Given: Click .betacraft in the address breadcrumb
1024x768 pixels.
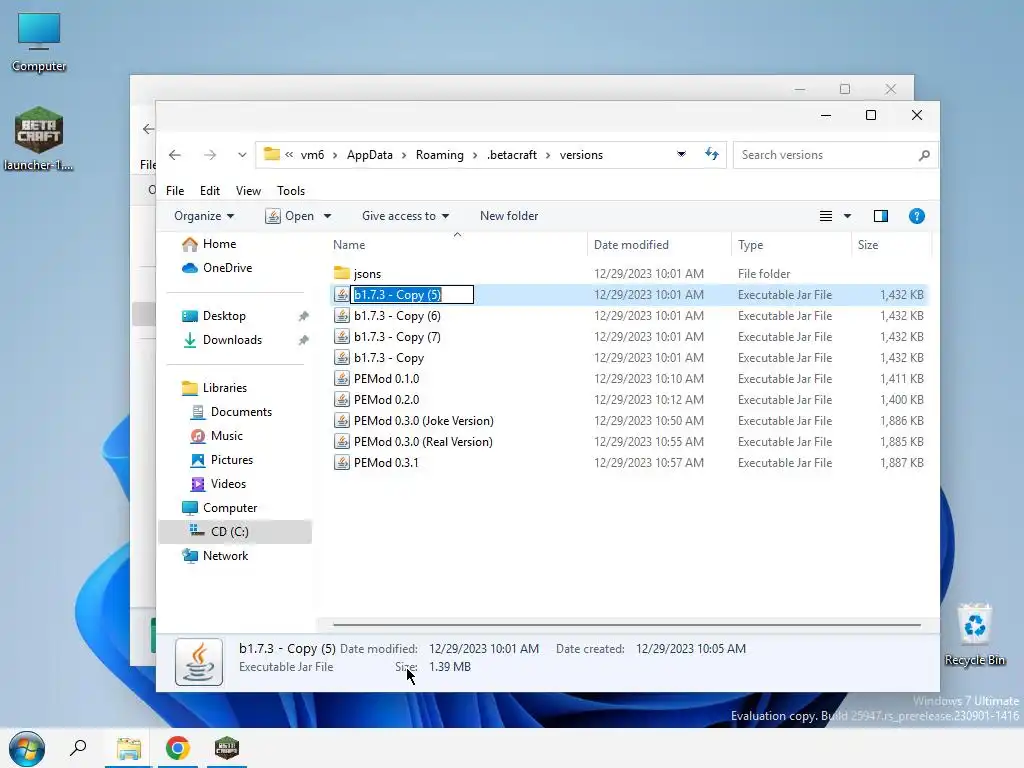Looking at the screenshot, I should pos(512,155).
